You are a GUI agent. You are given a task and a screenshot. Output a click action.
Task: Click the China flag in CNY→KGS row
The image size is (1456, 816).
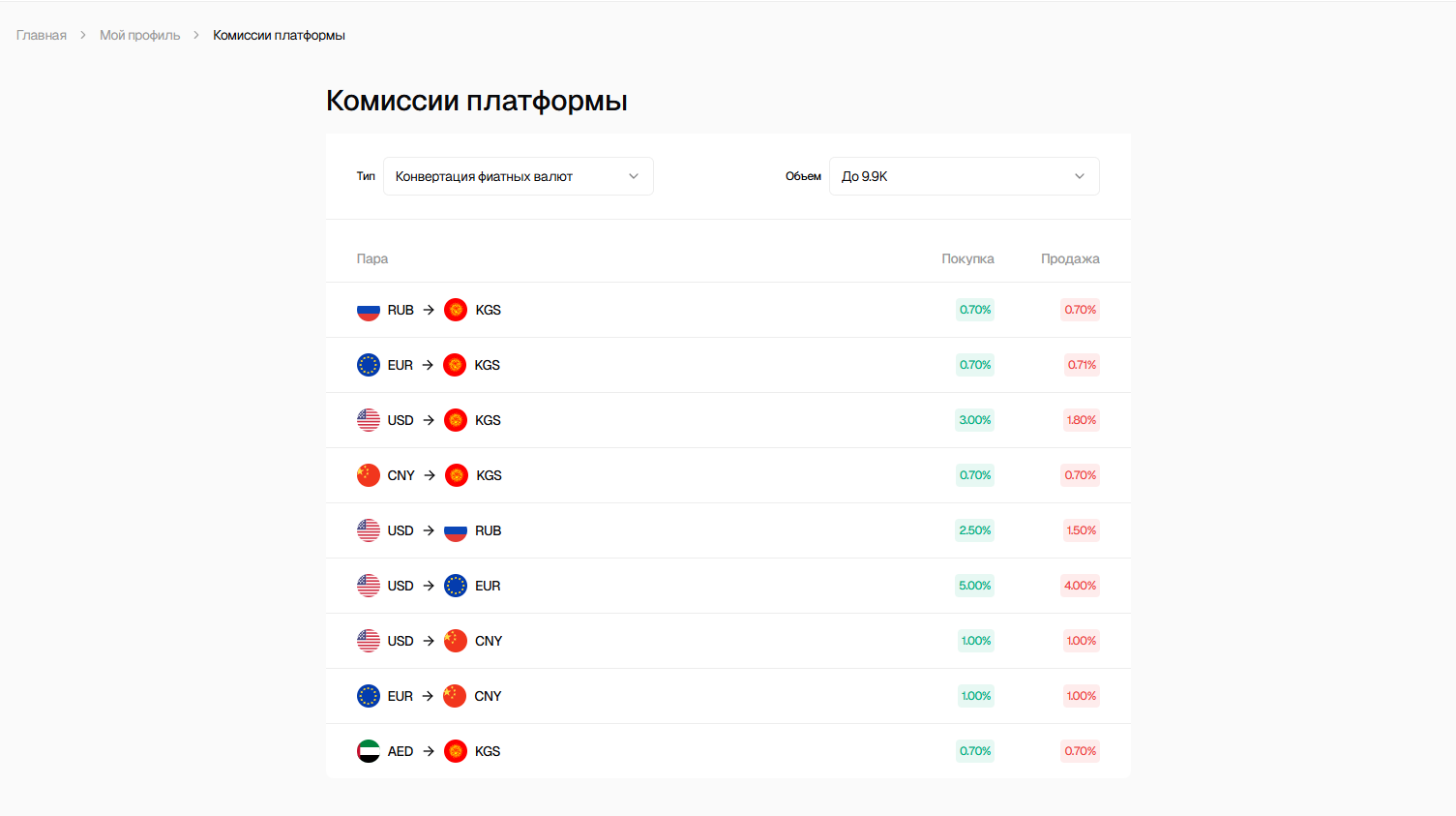tap(368, 475)
